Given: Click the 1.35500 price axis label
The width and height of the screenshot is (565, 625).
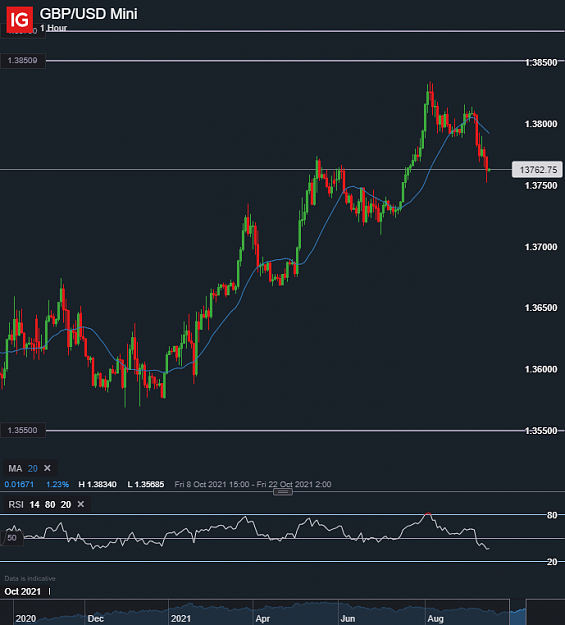Looking at the screenshot, I should click(x=541, y=430).
